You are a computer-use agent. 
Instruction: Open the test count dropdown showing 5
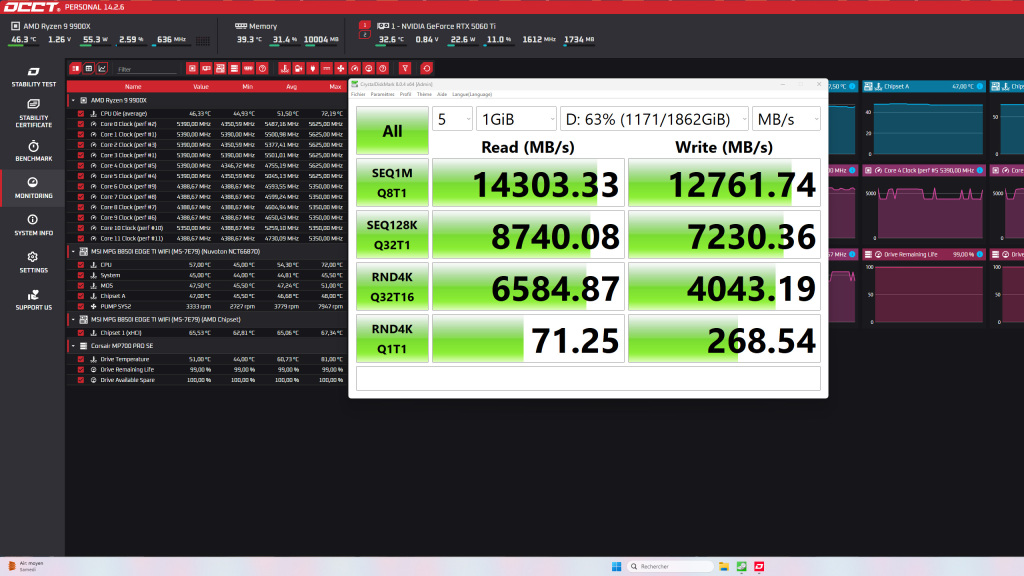(x=452, y=120)
